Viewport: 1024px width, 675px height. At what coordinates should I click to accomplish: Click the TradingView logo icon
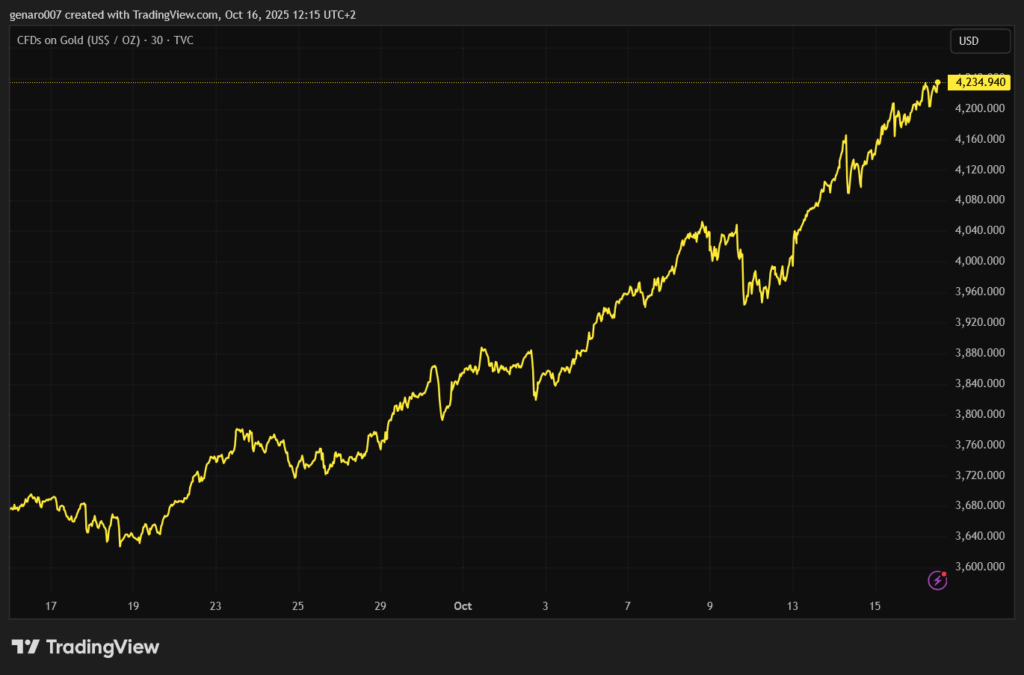click(25, 647)
